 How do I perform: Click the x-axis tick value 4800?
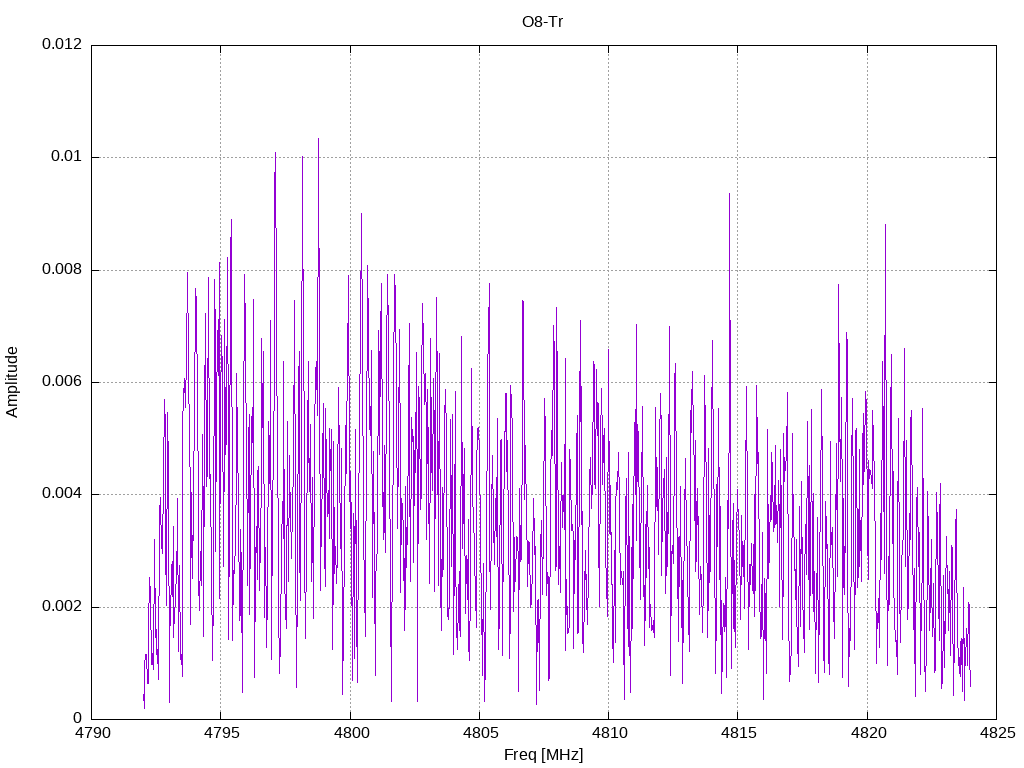point(351,733)
